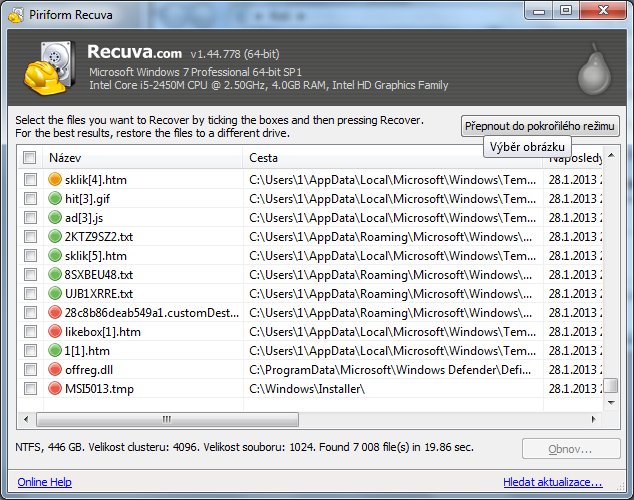Select the file name UJB1XRRE.txt
The width and height of the screenshot is (634, 500).
tap(99, 293)
